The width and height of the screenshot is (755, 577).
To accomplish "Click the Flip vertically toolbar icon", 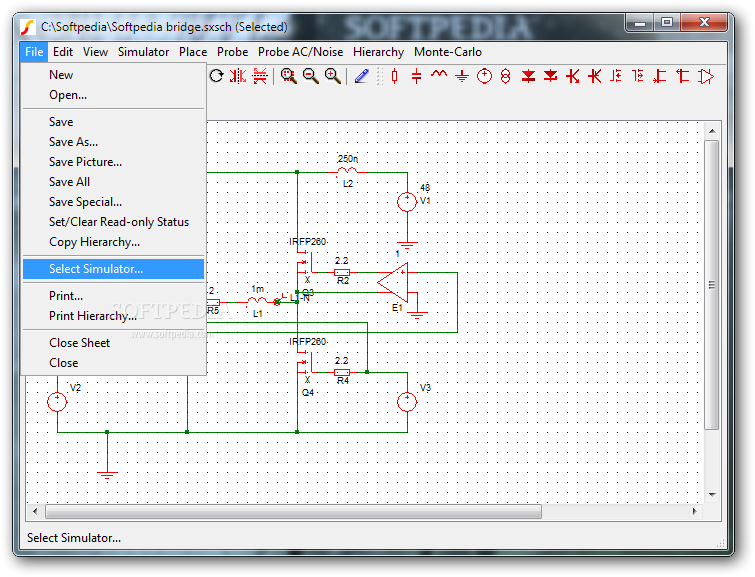I will (x=260, y=76).
